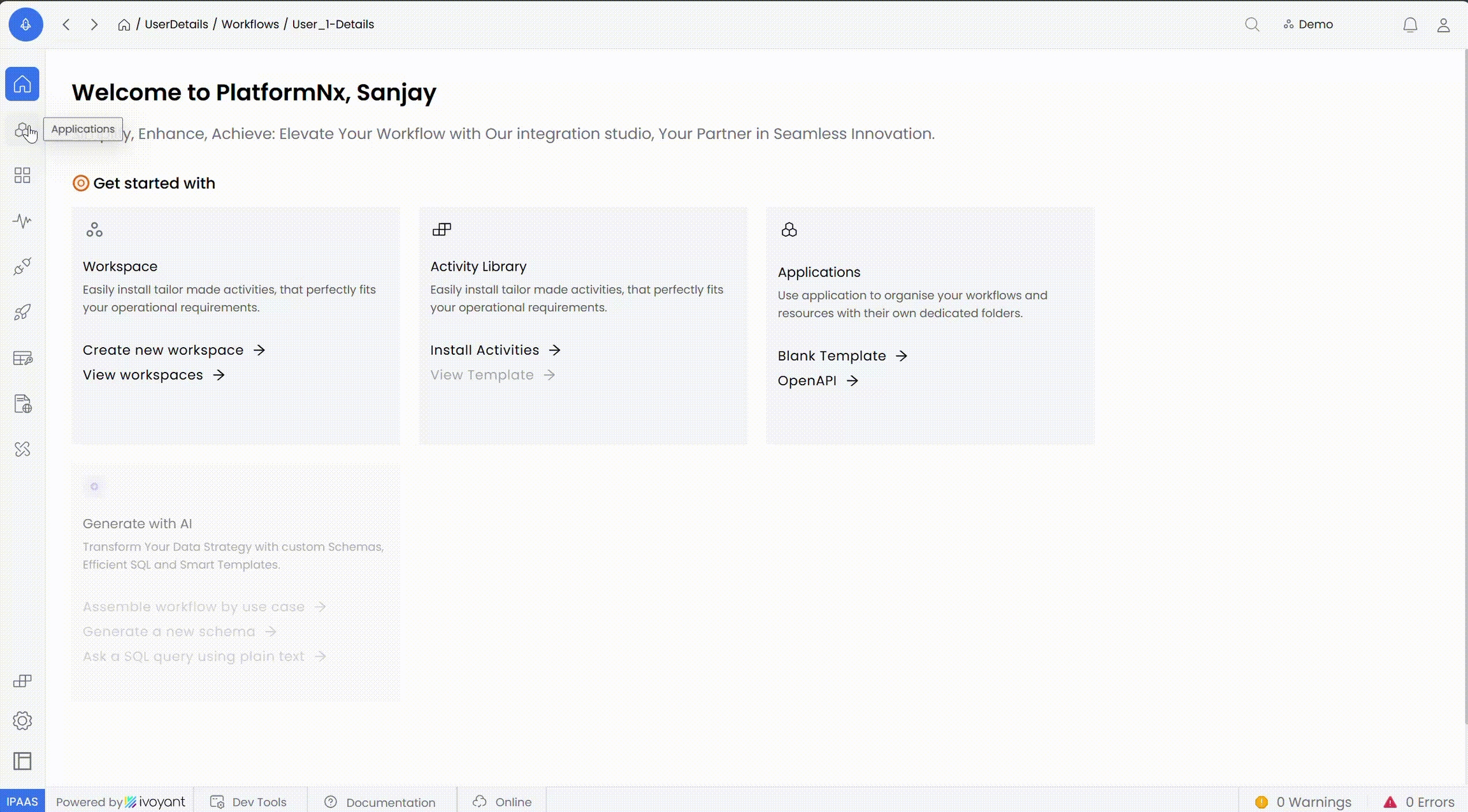Click Workflows in the breadcrumb

(250, 24)
